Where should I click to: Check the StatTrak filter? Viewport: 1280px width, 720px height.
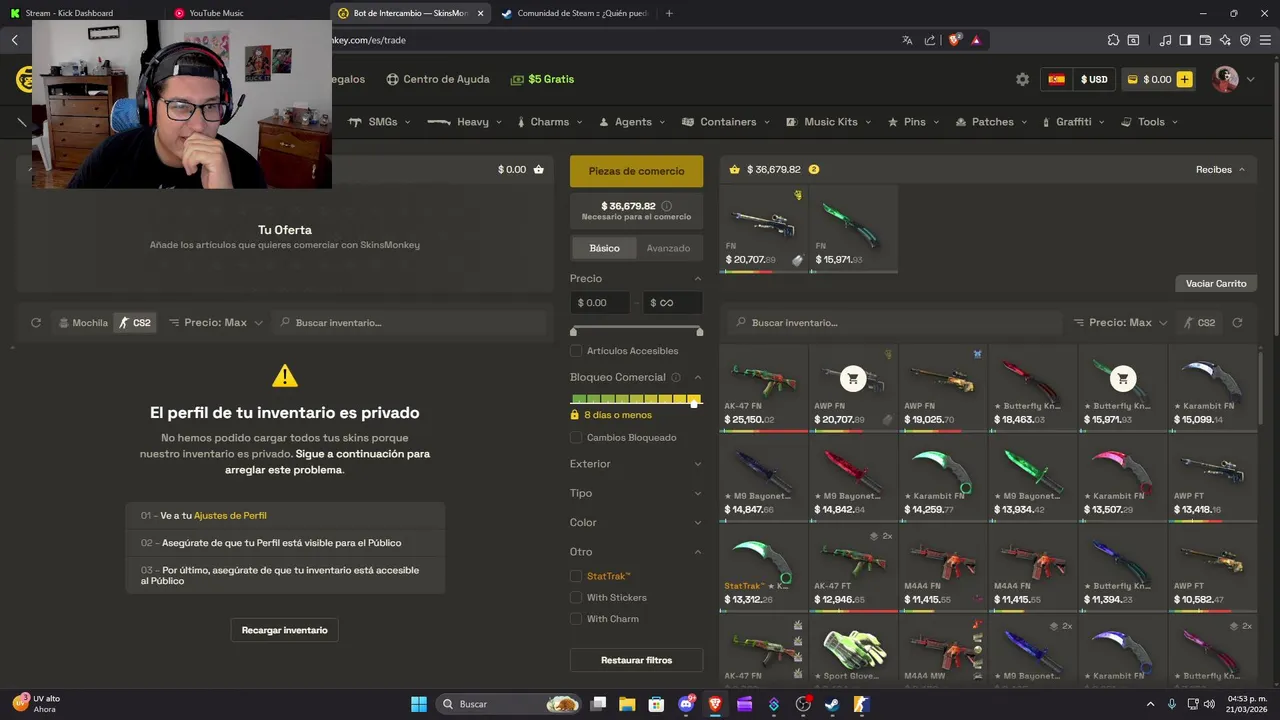coord(576,576)
